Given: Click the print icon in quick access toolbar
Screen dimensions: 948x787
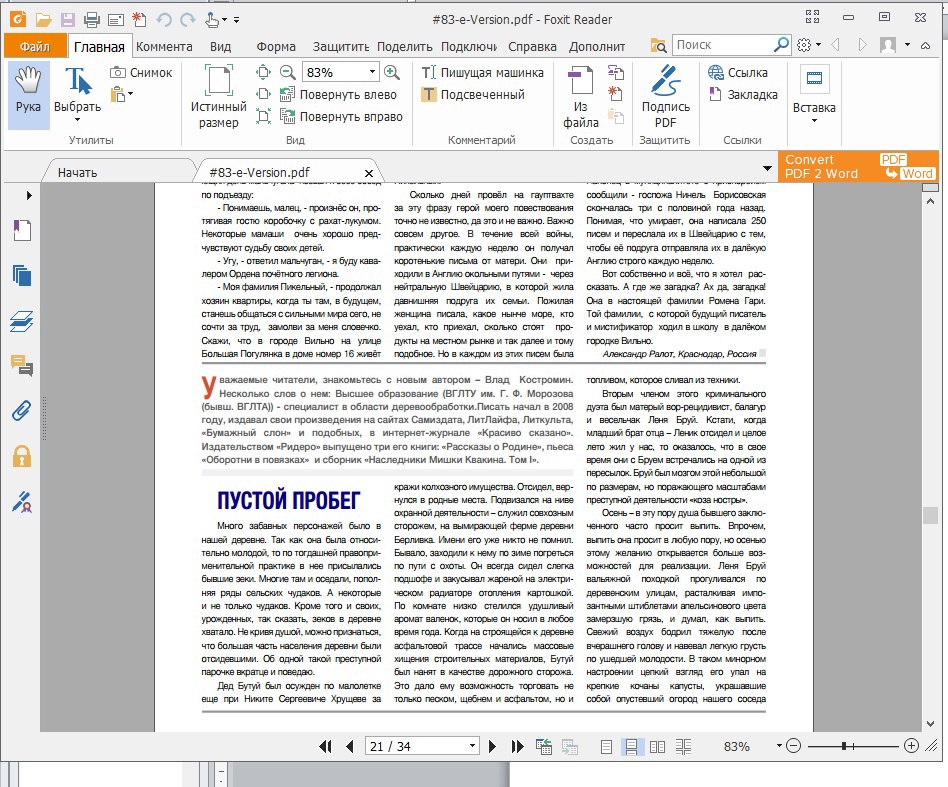Looking at the screenshot, I should 92,19.
